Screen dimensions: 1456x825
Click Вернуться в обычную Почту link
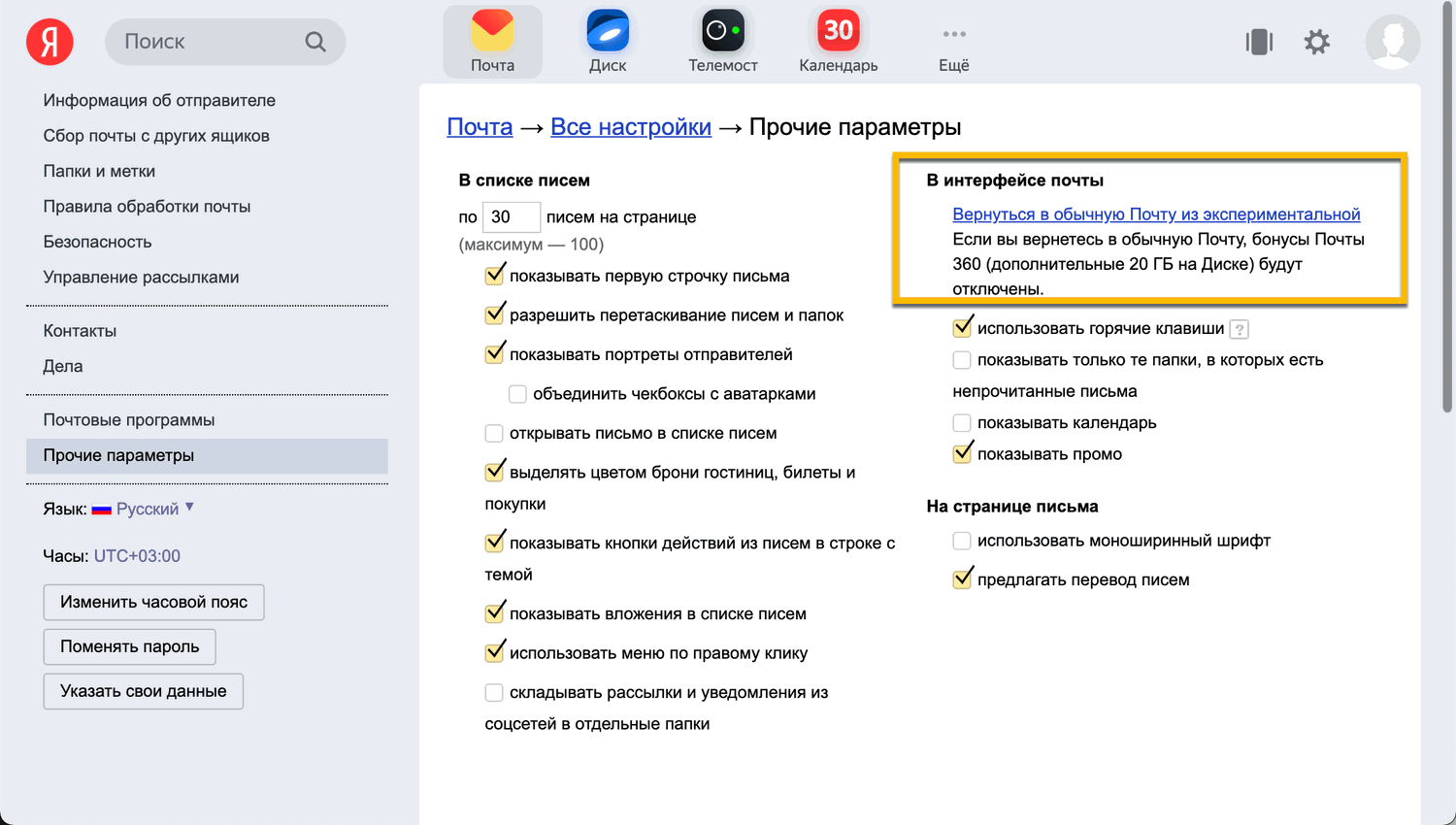pyautogui.click(x=1156, y=214)
